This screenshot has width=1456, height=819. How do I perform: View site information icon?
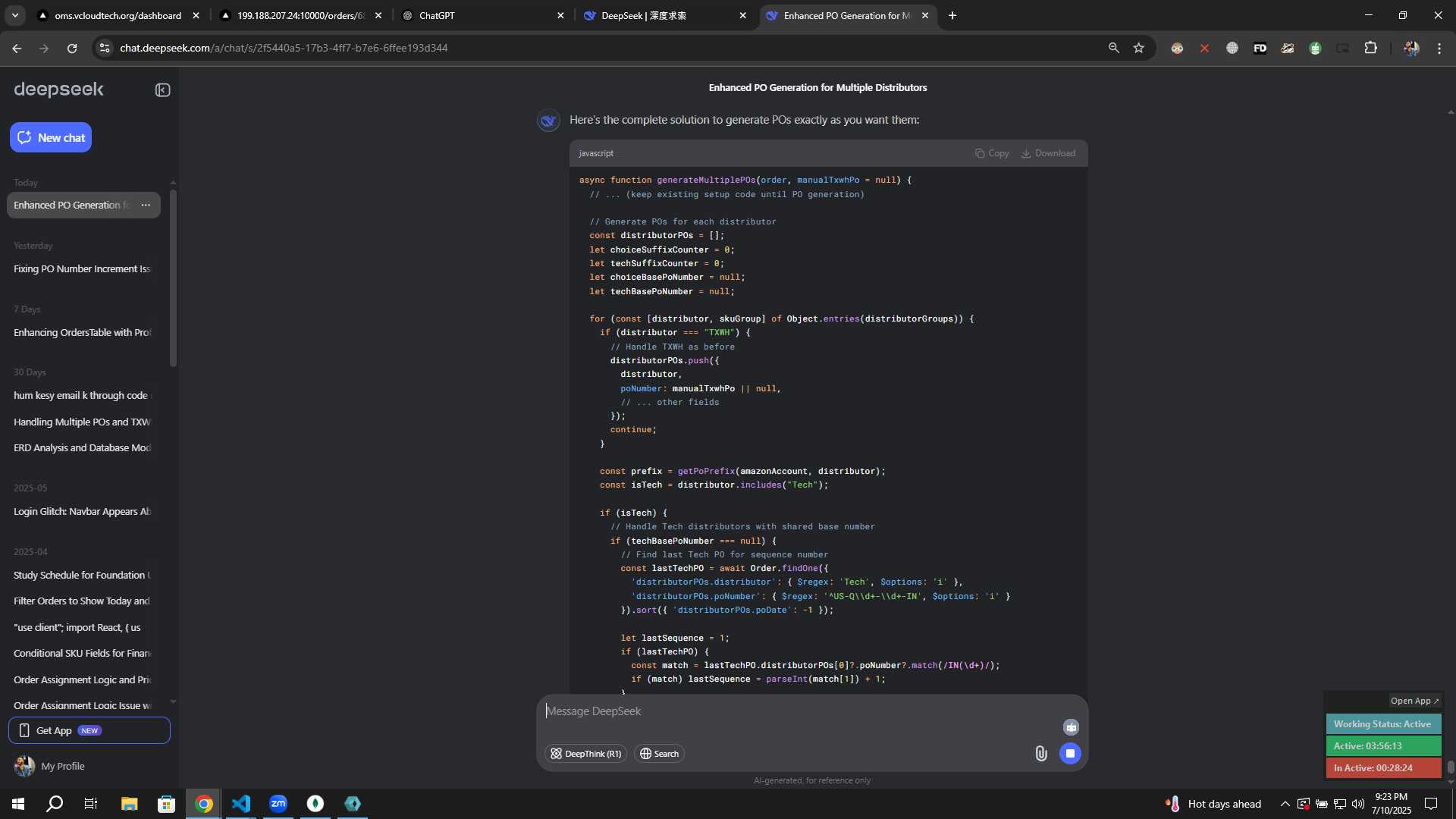point(105,48)
